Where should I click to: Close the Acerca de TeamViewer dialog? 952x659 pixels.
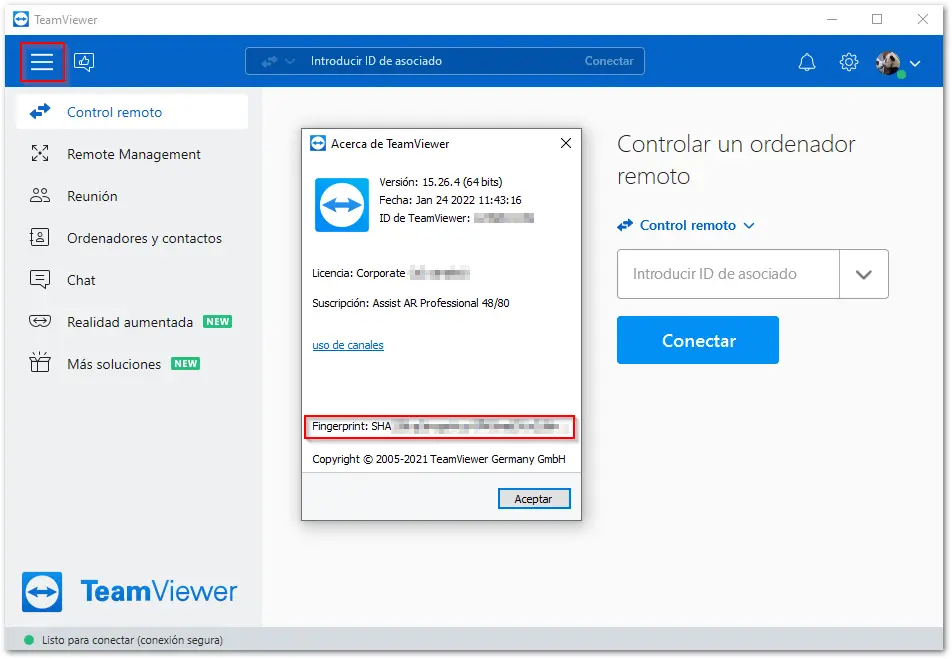click(566, 143)
